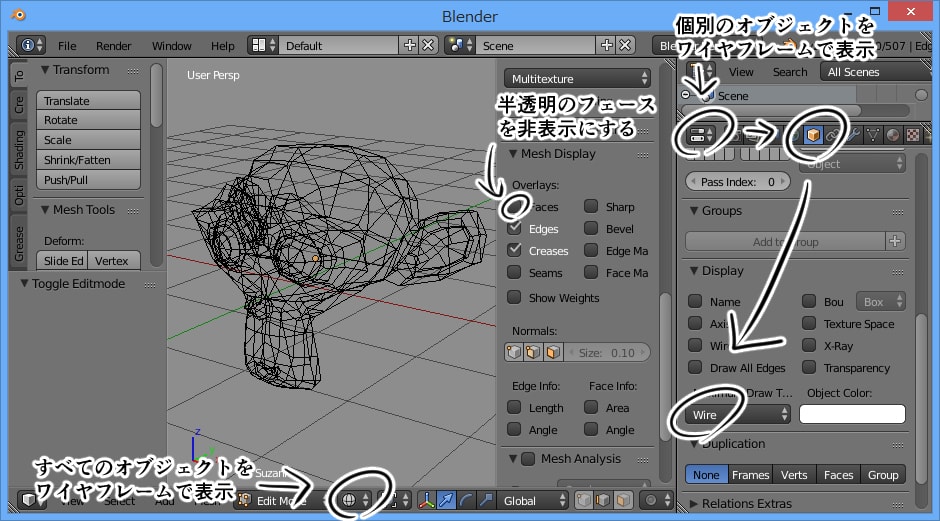This screenshot has height=521, width=940.
Task: Open the File menu
Action: tap(67, 46)
